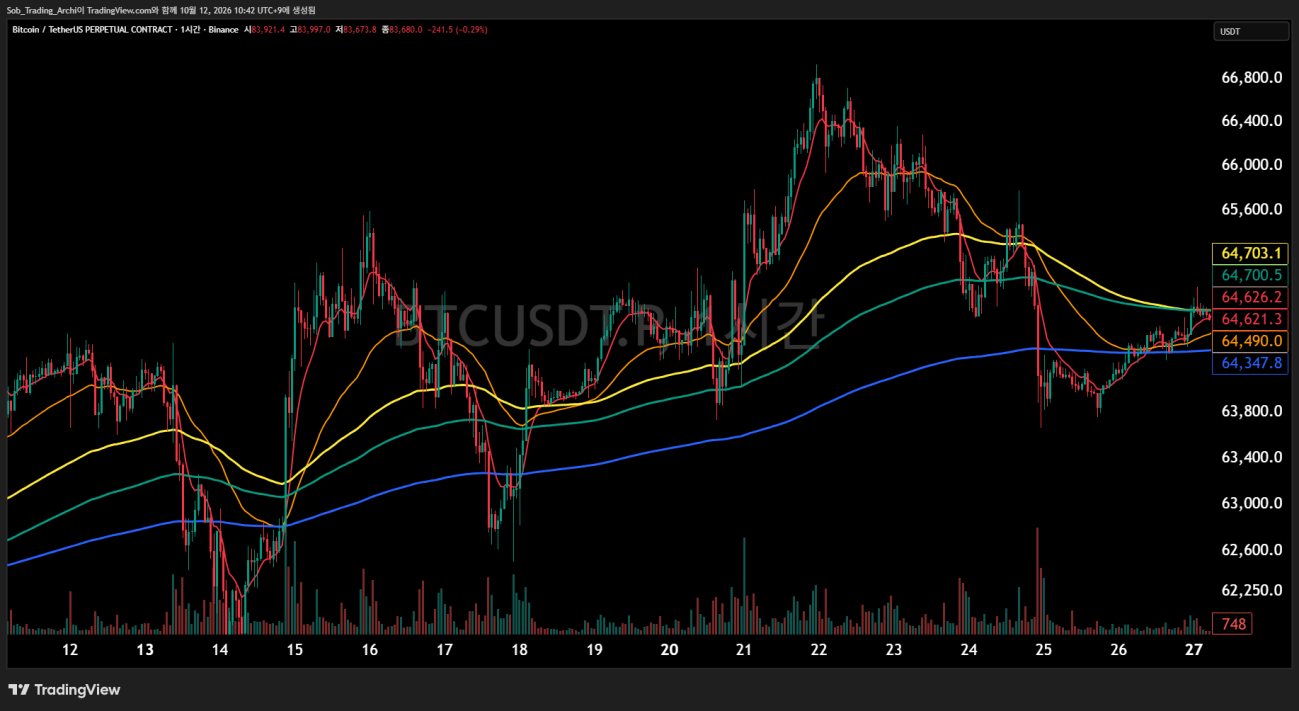Click date 15 on the time axis
The height and width of the screenshot is (711, 1299).
pyautogui.click(x=295, y=650)
